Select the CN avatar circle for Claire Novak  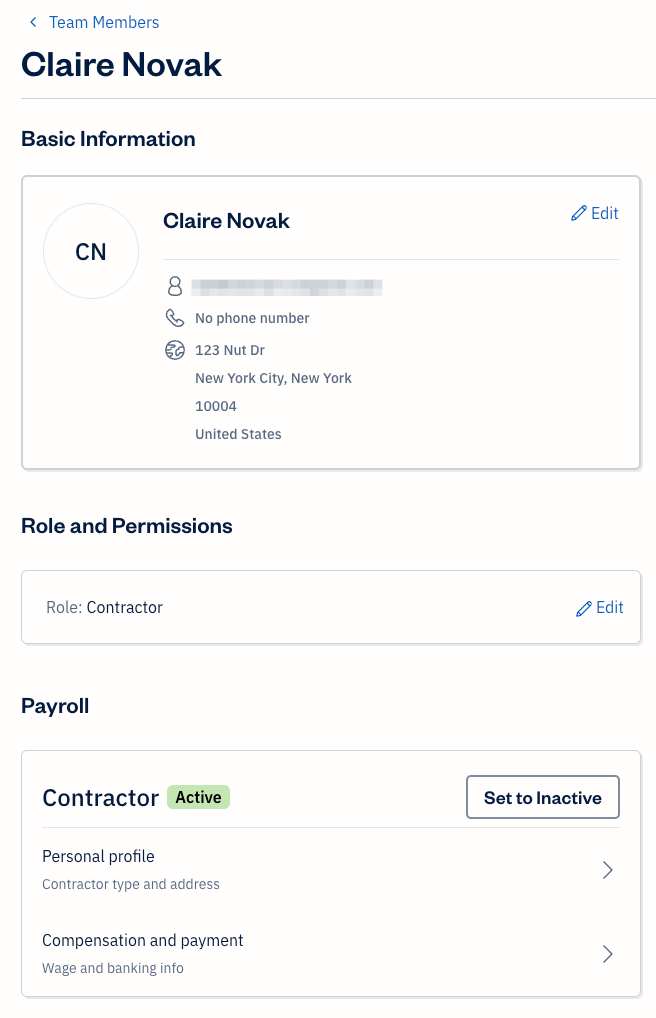coord(91,251)
